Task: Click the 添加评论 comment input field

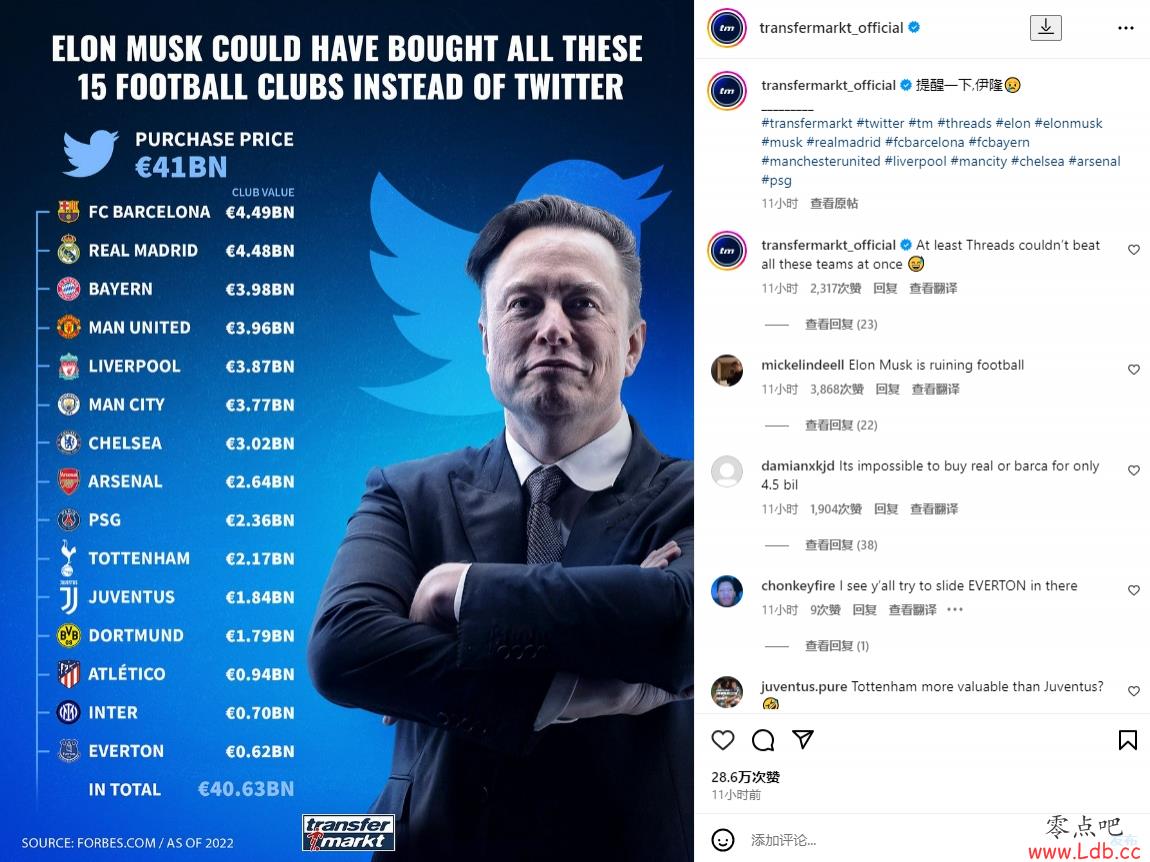Action: [880, 840]
